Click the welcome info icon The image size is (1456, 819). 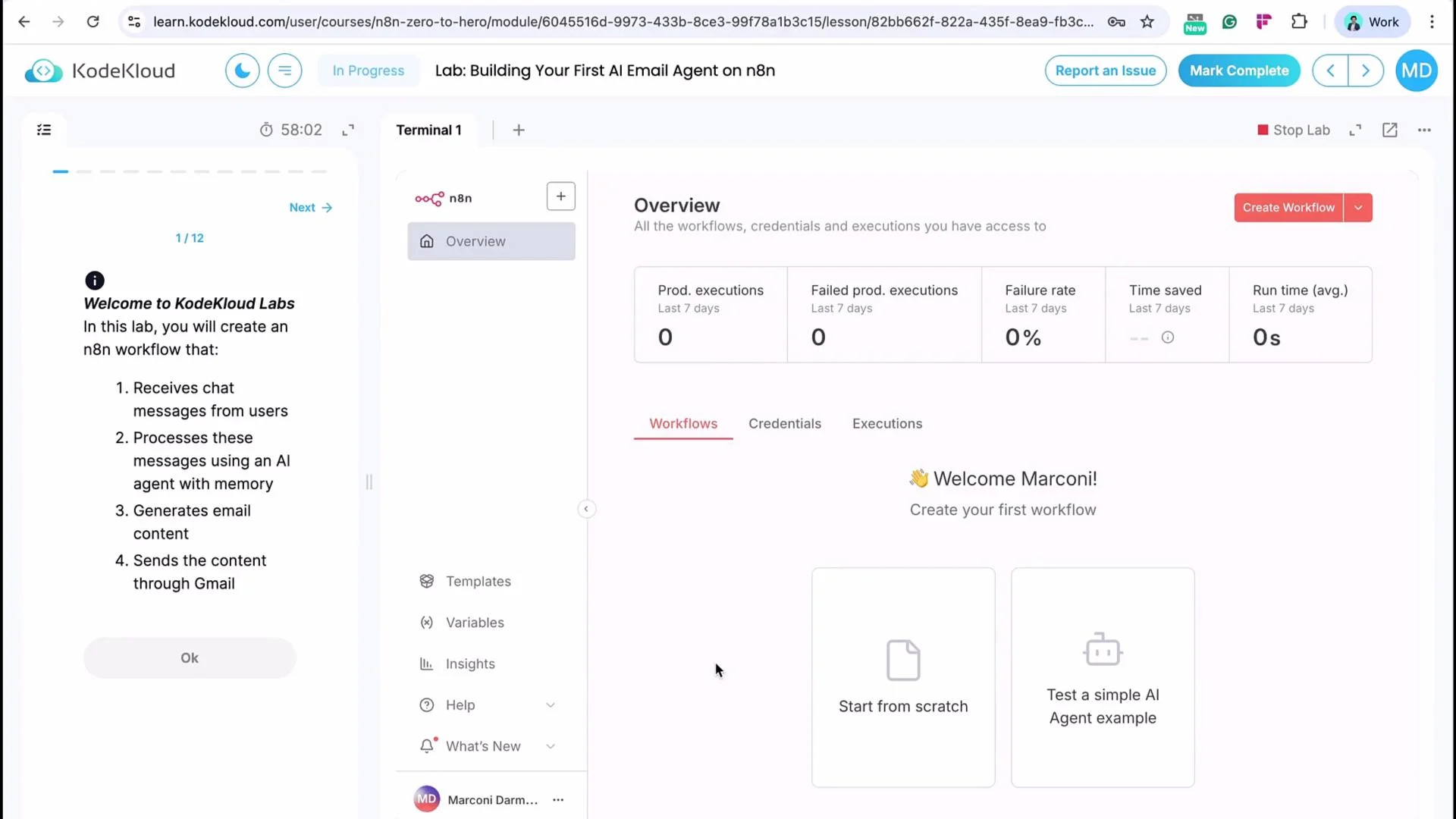click(x=95, y=281)
